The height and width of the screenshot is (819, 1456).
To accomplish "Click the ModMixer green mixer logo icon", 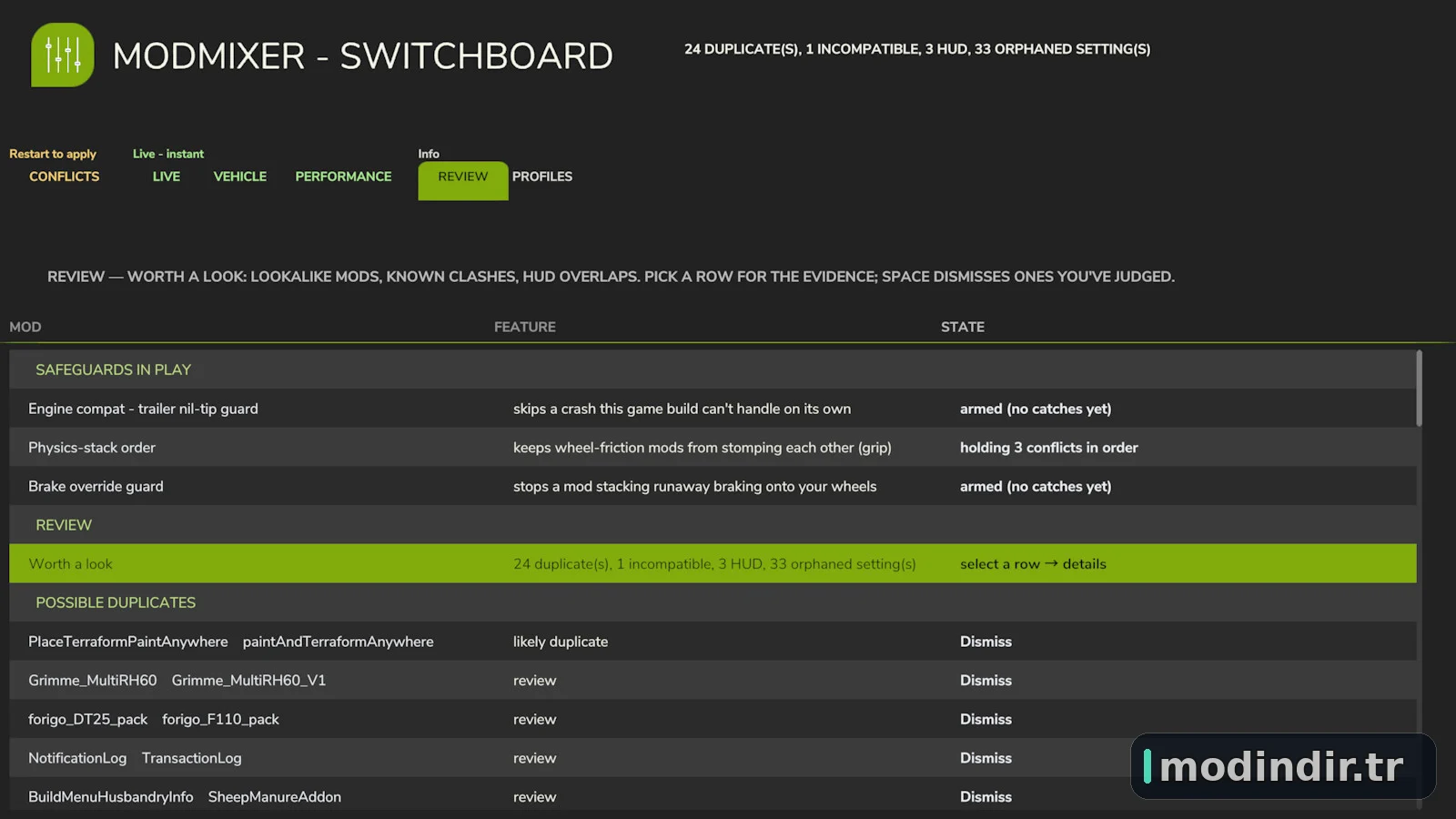I will point(63,55).
